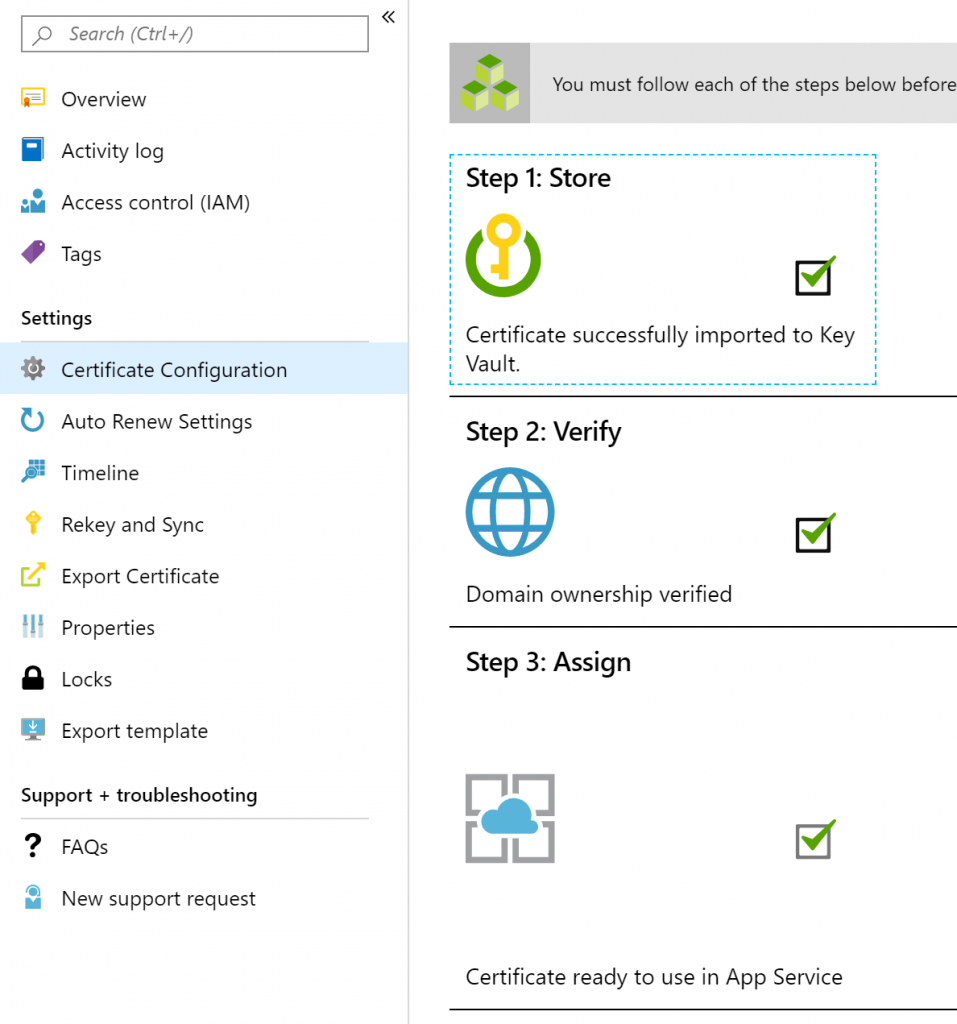
Task: Toggle the Step 1 Store checkbox
Action: 815,276
